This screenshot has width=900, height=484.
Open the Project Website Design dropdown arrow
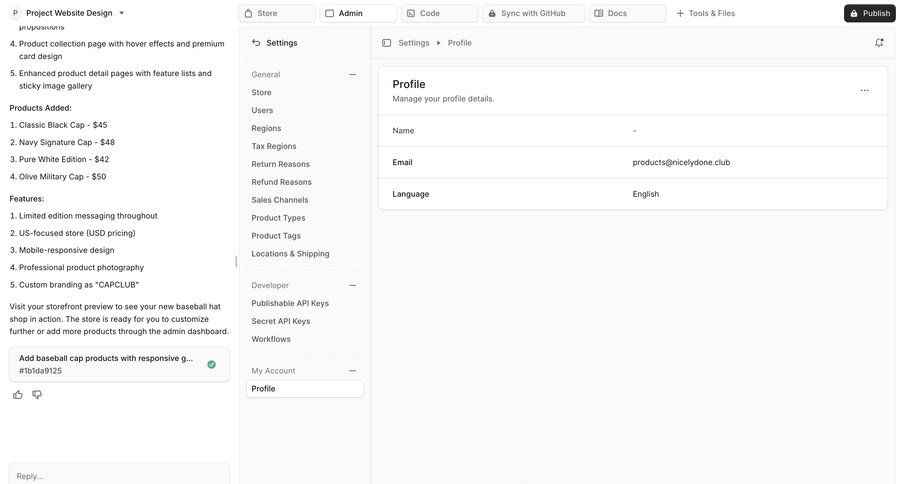[x=121, y=13]
